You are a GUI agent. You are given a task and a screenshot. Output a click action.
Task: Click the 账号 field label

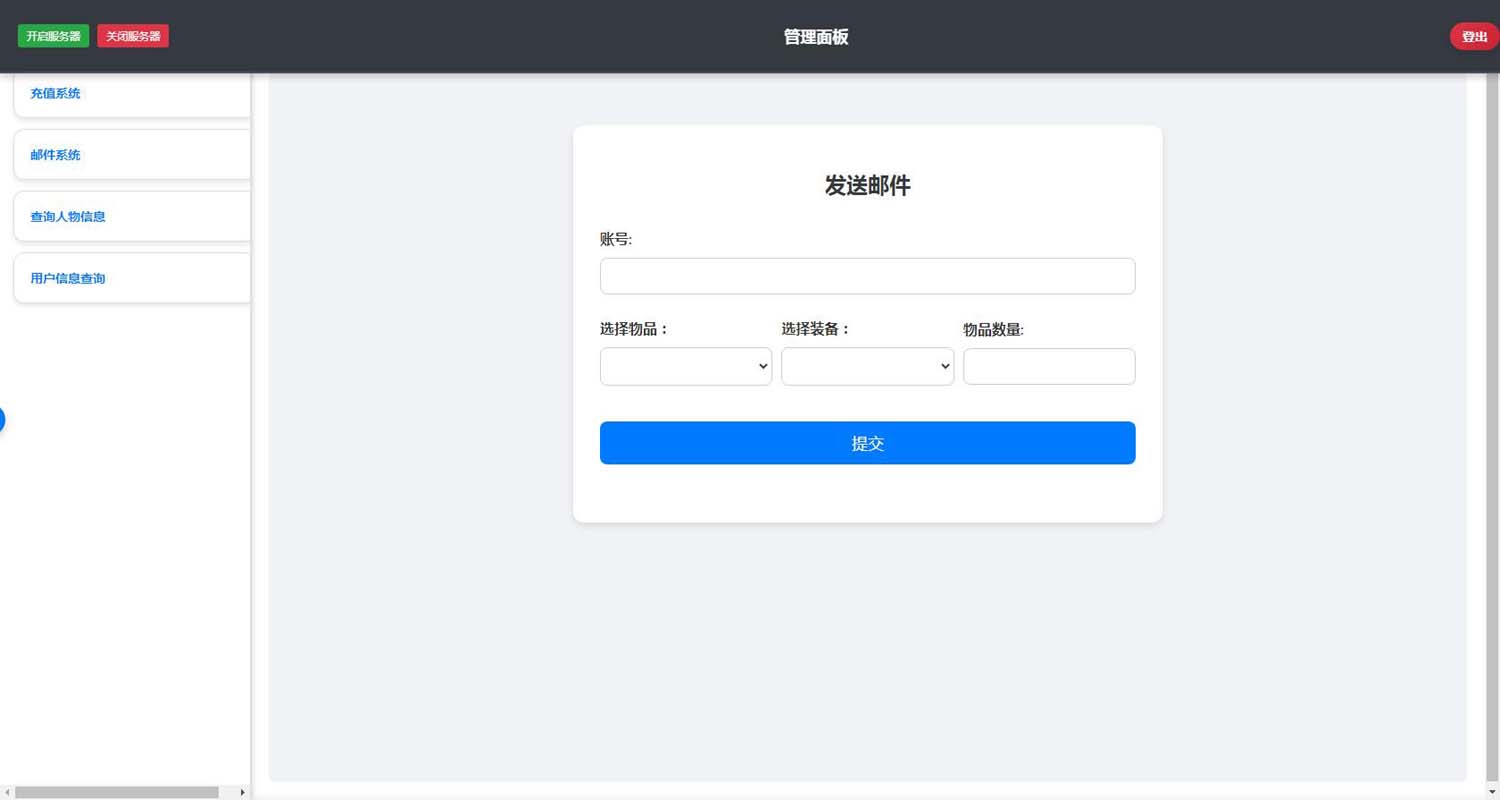[616, 239]
